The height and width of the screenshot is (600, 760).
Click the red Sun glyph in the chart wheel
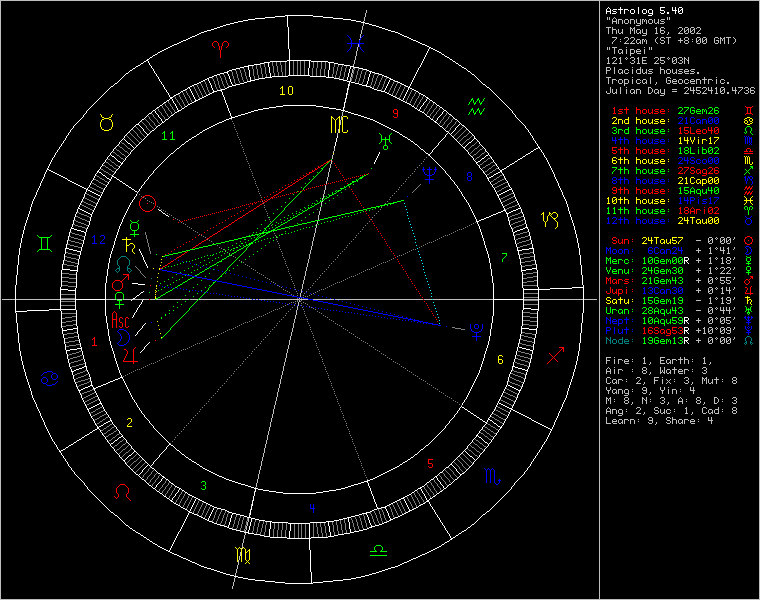pyautogui.click(x=148, y=203)
